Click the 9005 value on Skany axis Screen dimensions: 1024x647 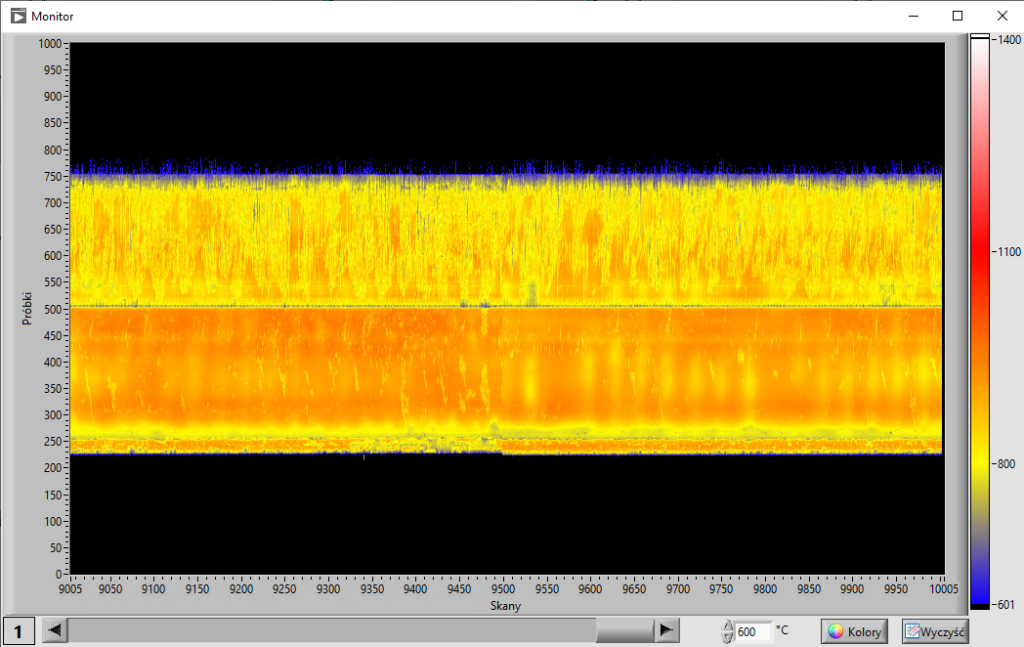tap(70, 589)
